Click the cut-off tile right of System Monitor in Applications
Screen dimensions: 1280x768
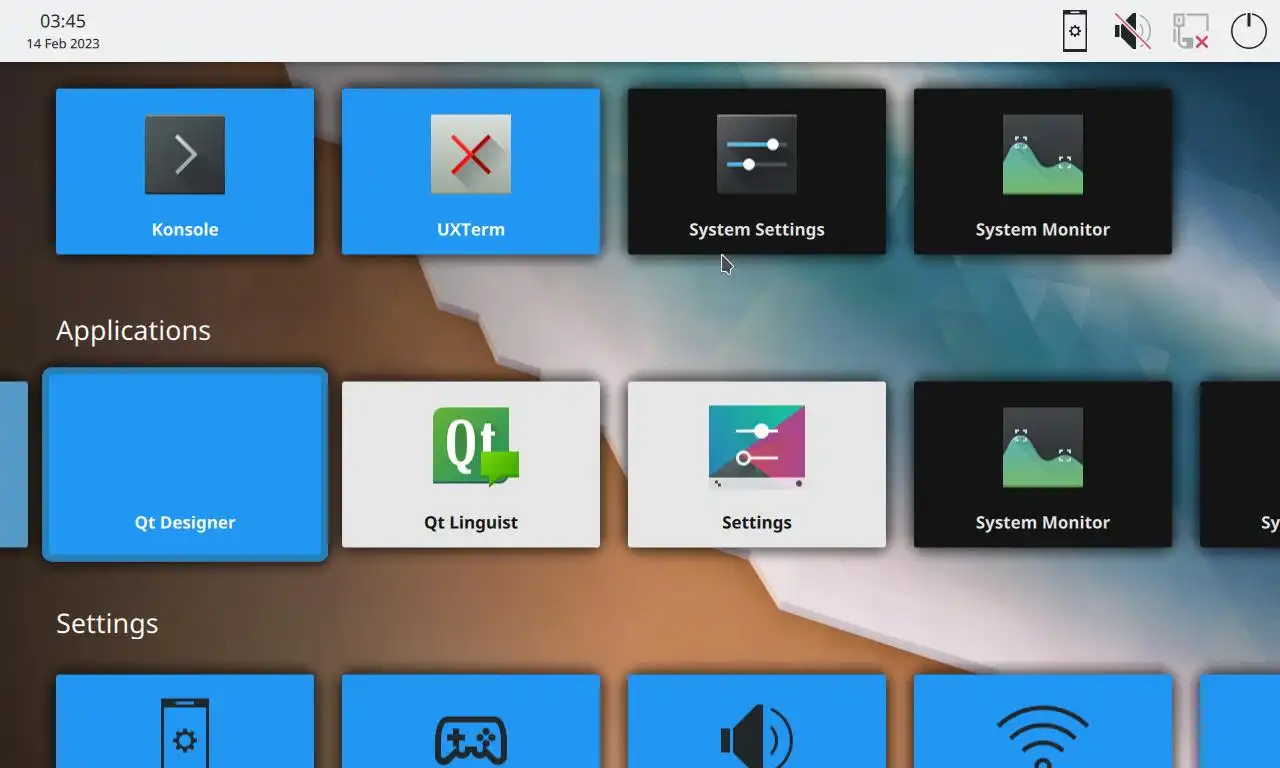coord(1240,464)
